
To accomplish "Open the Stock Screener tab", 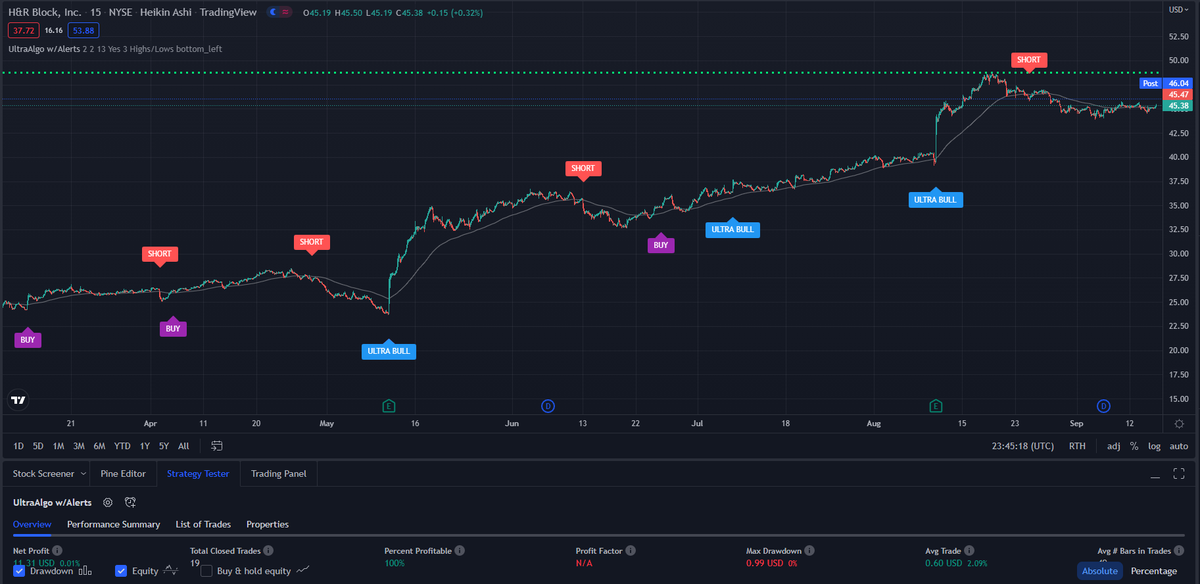I will pyautogui.click(x=43, y=474).
